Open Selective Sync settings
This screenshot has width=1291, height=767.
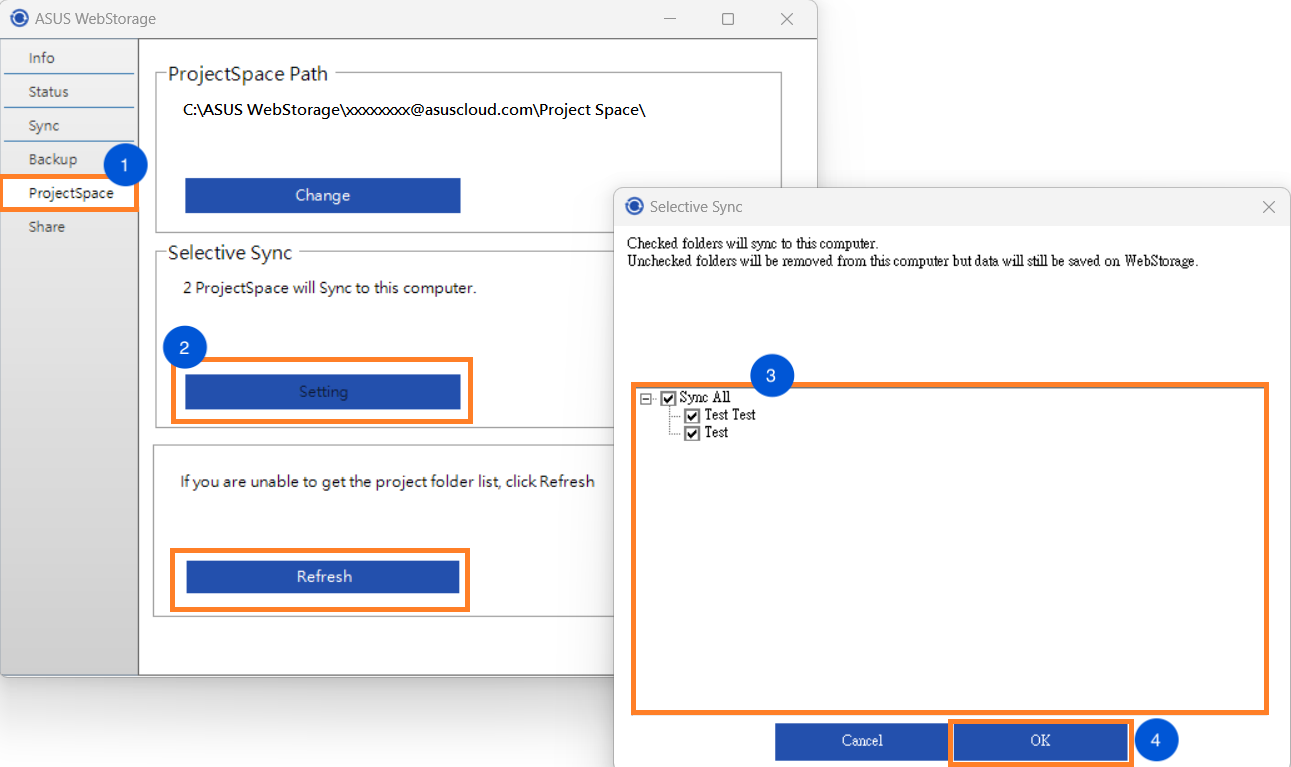[322, 391]
